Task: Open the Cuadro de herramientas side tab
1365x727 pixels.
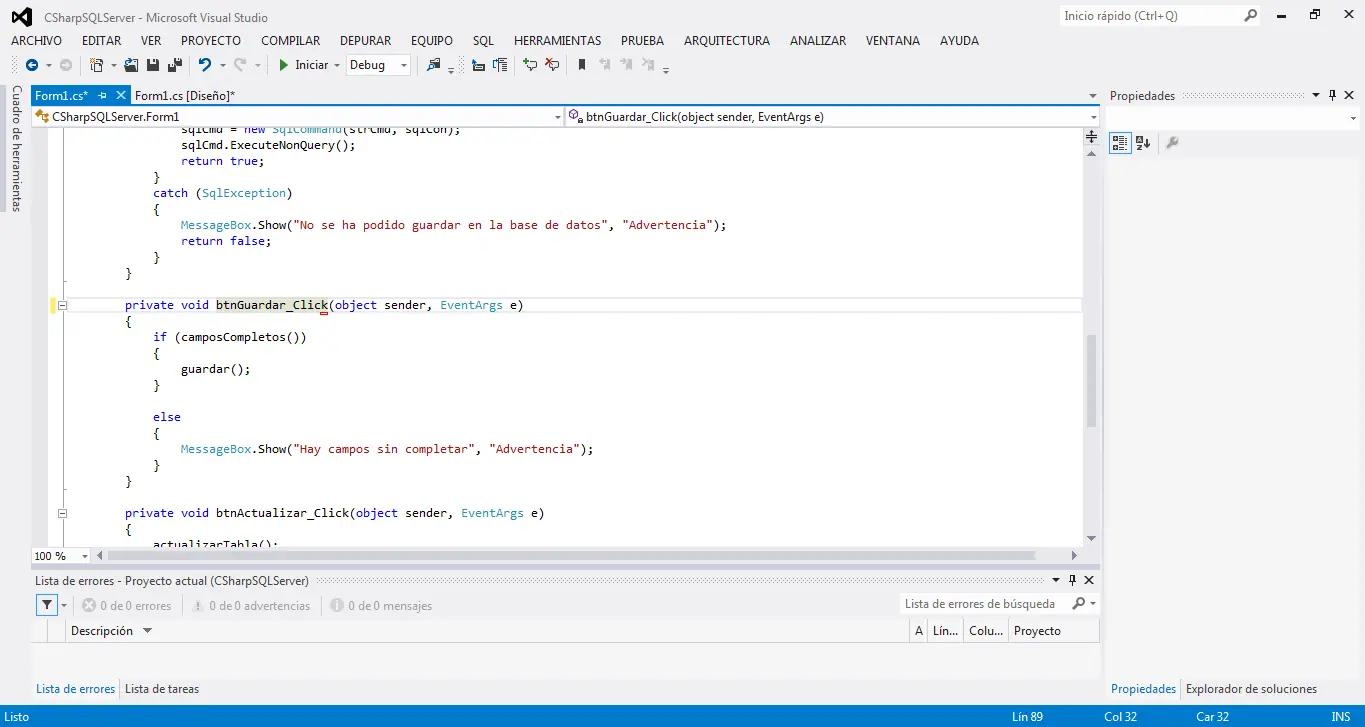Action: click(x=16, y=148)
